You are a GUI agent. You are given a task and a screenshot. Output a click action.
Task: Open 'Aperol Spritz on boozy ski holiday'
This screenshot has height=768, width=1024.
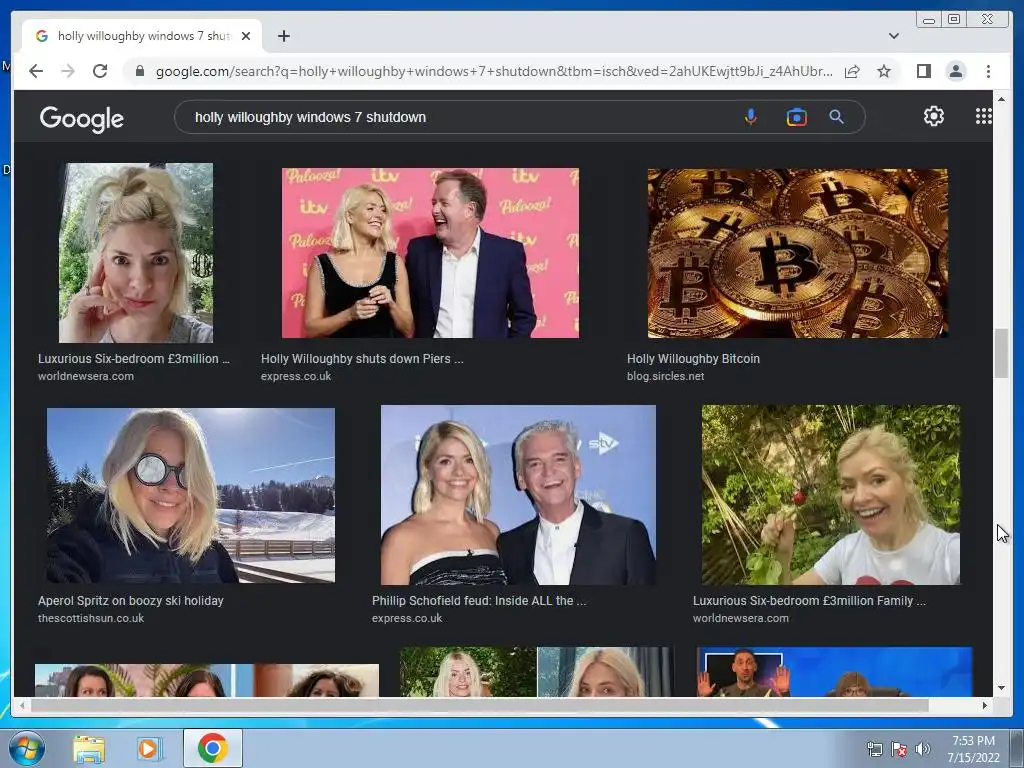pyautogui.click(x=131, y=600)
